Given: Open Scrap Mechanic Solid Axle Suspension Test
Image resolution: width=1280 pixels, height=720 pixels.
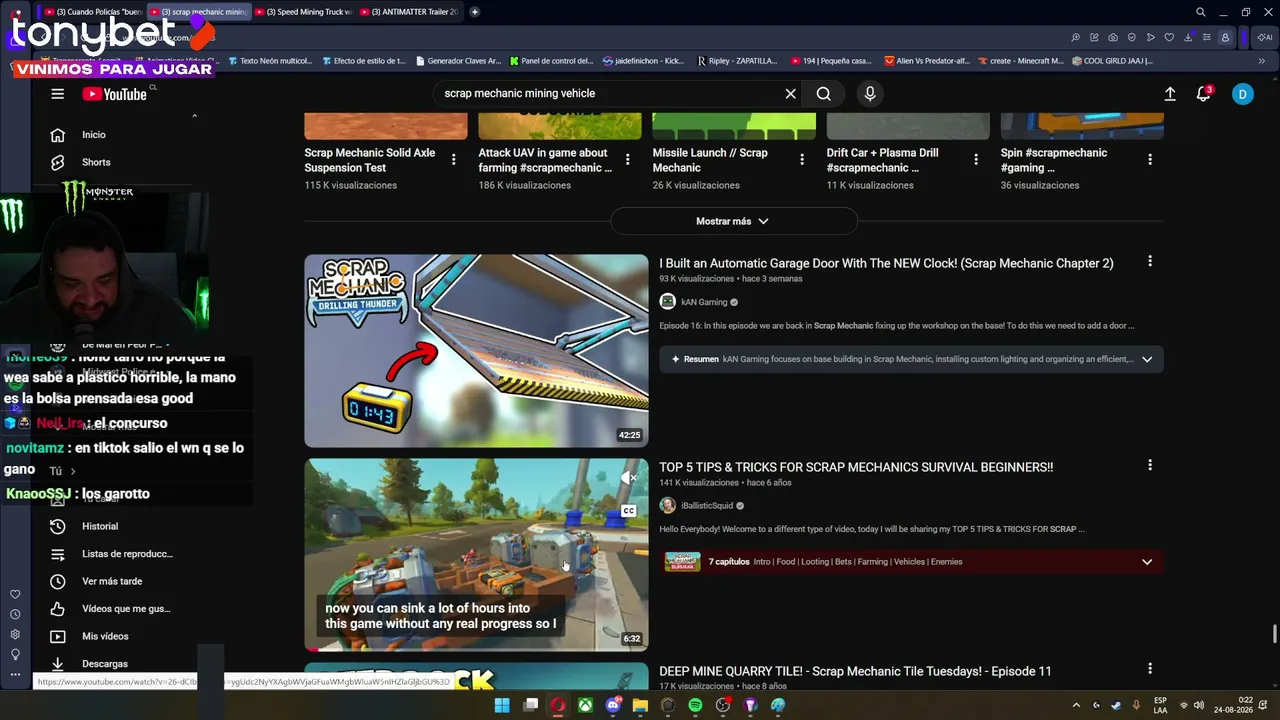Looking at the screenshot, I should pyautogui.click(x=370, y=160).
